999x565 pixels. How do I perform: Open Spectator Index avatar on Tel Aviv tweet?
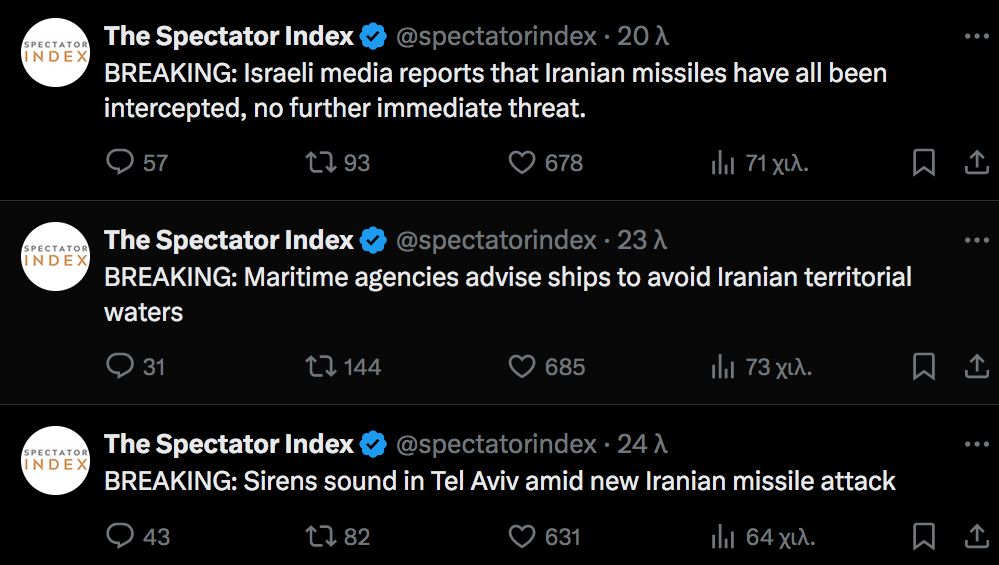[x=56, y=460]
